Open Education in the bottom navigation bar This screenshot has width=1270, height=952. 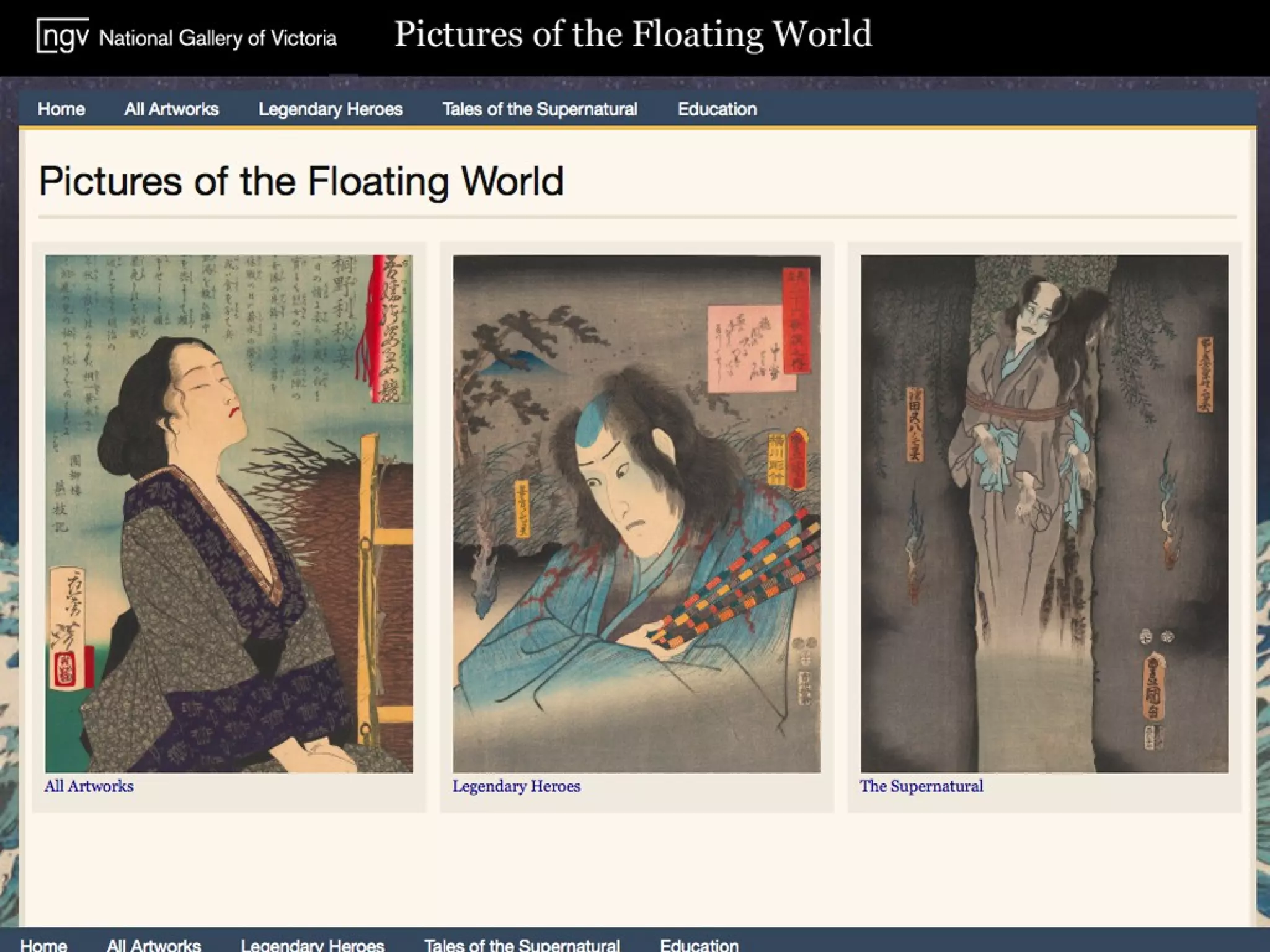[699, 944]
